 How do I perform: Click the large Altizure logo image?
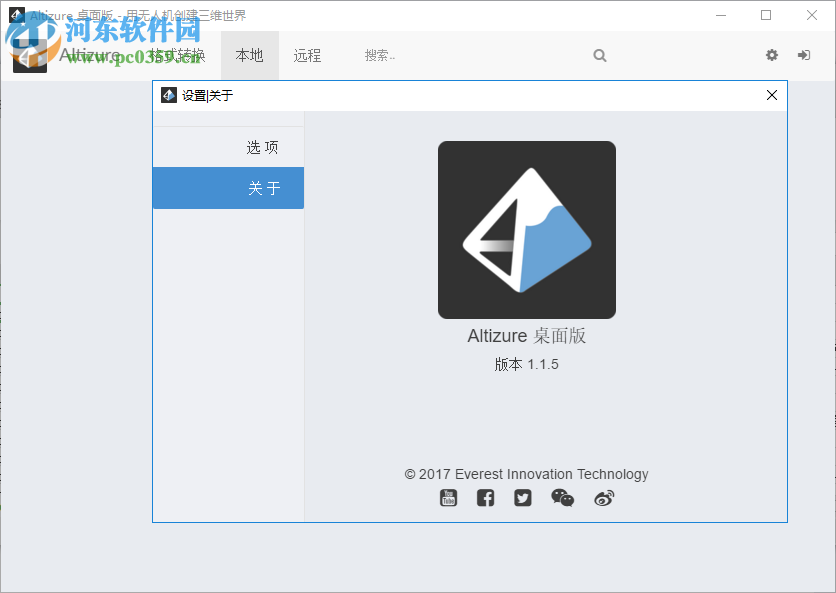pos(526,229)
